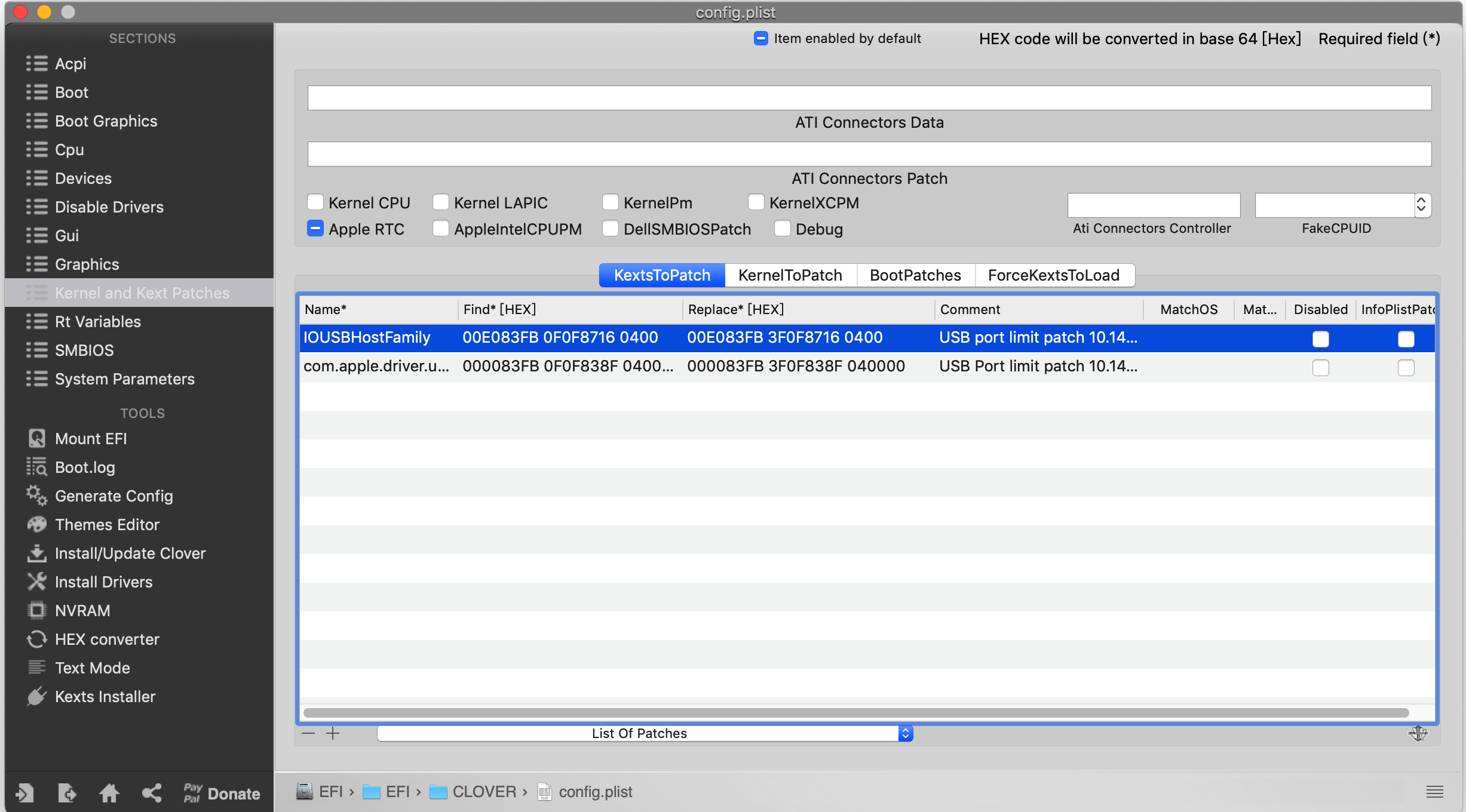Click the horizontal scrollbar under the patches table

coord(855,713)
